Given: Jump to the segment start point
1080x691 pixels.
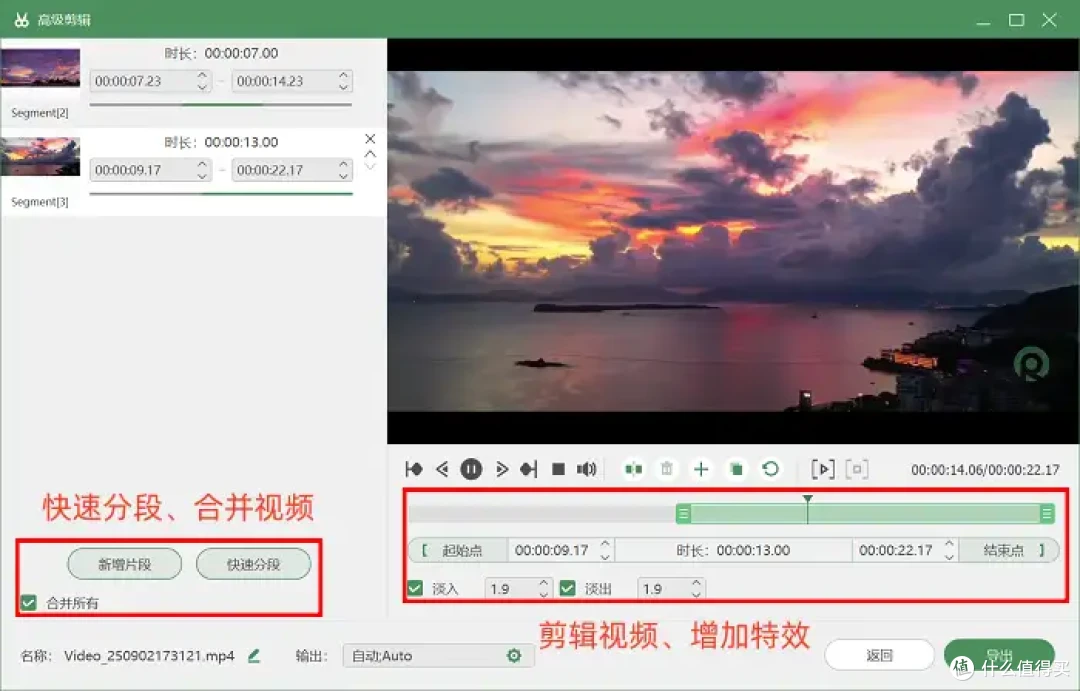Looking at the screenshot, I should [414, 469].
